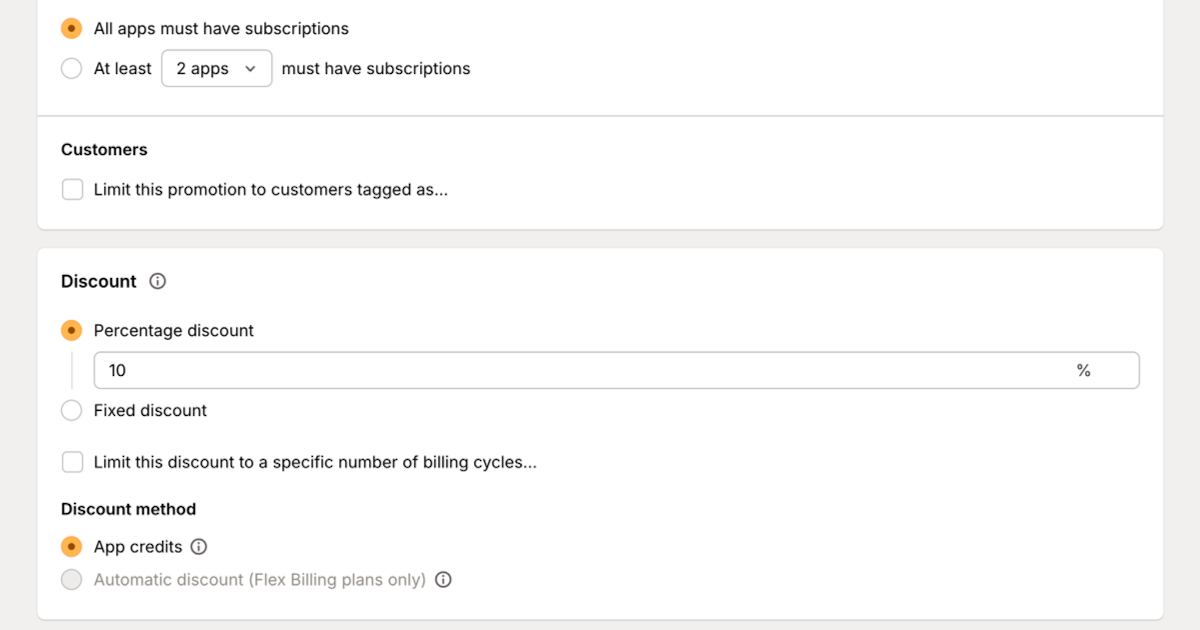Select "All apps must have subscriptions" radio
Image resolution: width=1200 pixels, height=630 pixels.
[x=71, y=29]
